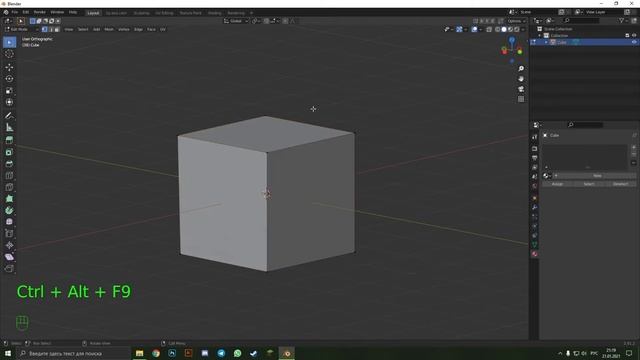Click the Deselect button in material panel

[620, 184]
